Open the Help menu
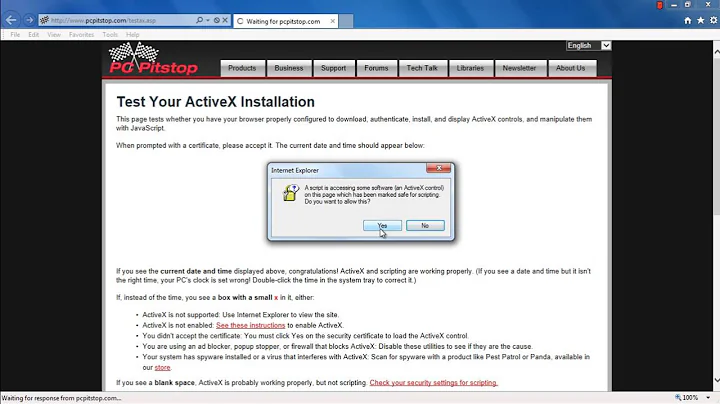This screenshot has width=720, height=404. tap(133, 34)
